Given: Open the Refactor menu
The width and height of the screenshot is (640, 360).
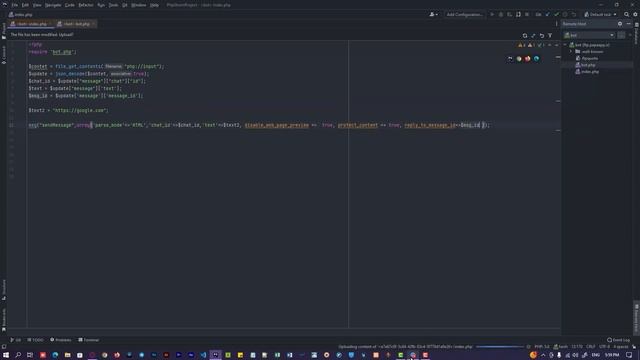Looking at the screenshot, I should [x=86, y=5].
